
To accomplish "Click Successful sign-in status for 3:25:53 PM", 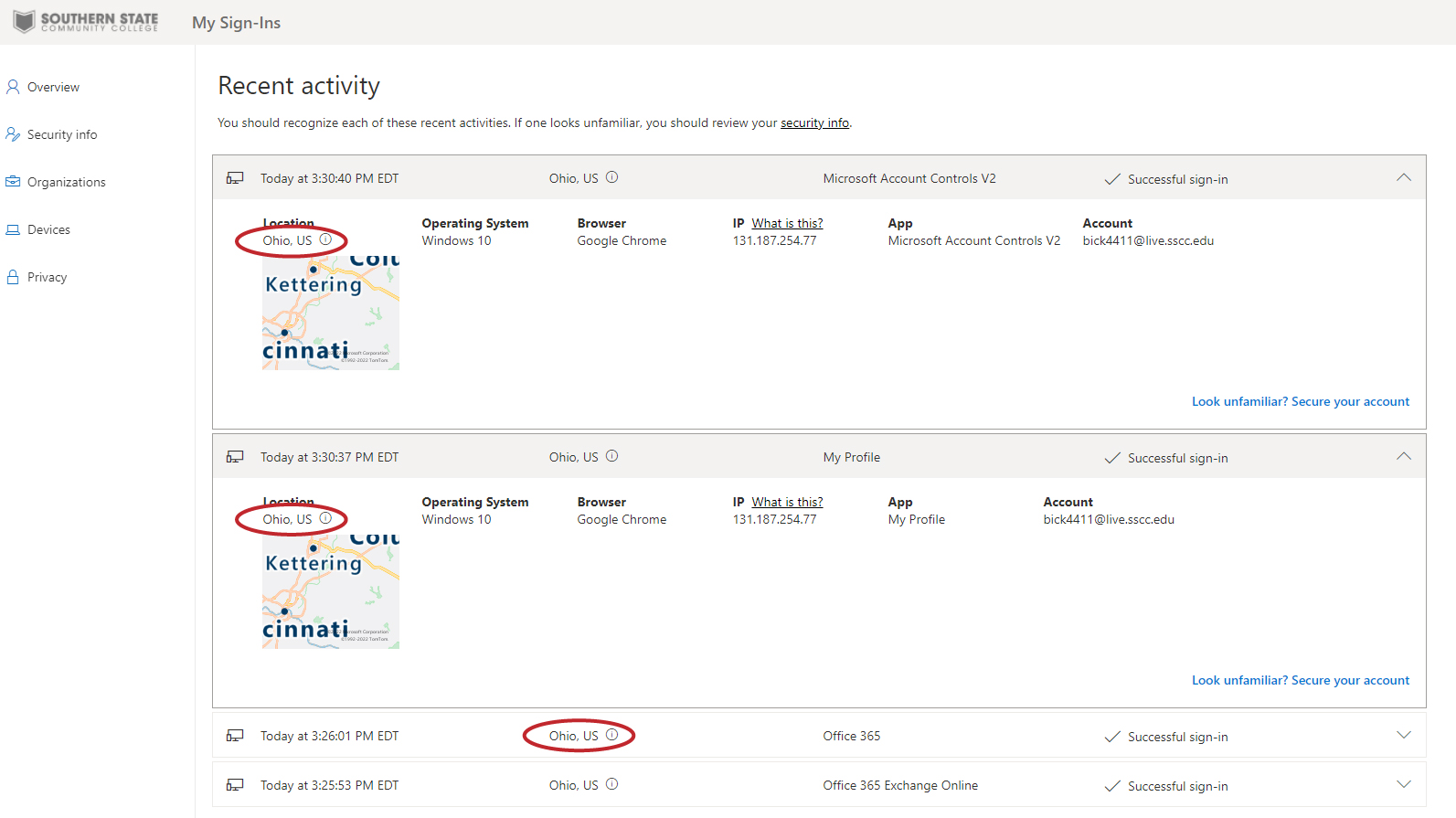I will click(x=1166, y=786).
